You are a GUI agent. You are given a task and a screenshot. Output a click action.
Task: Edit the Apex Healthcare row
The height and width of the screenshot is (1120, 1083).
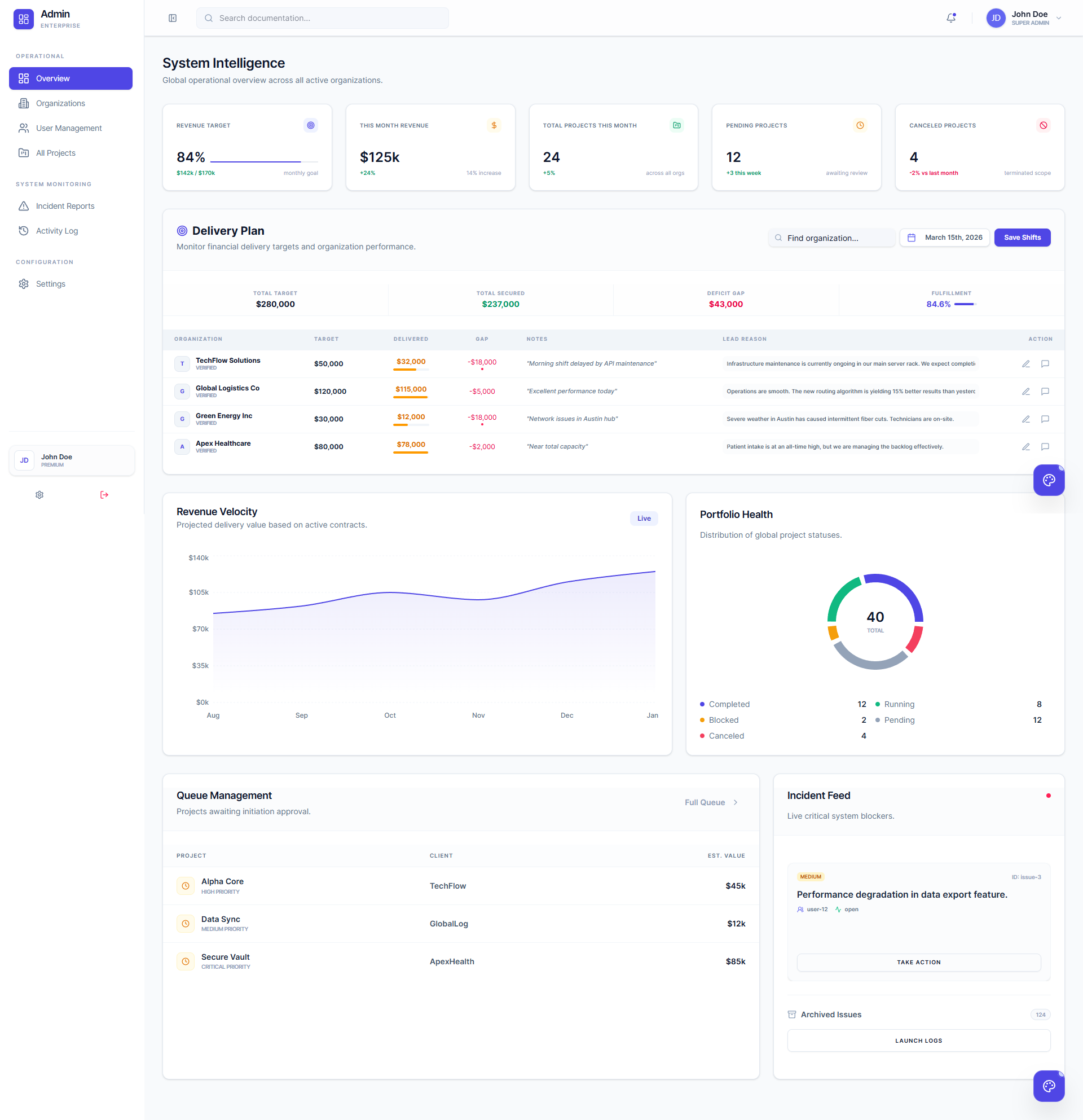coord(1026,447)
